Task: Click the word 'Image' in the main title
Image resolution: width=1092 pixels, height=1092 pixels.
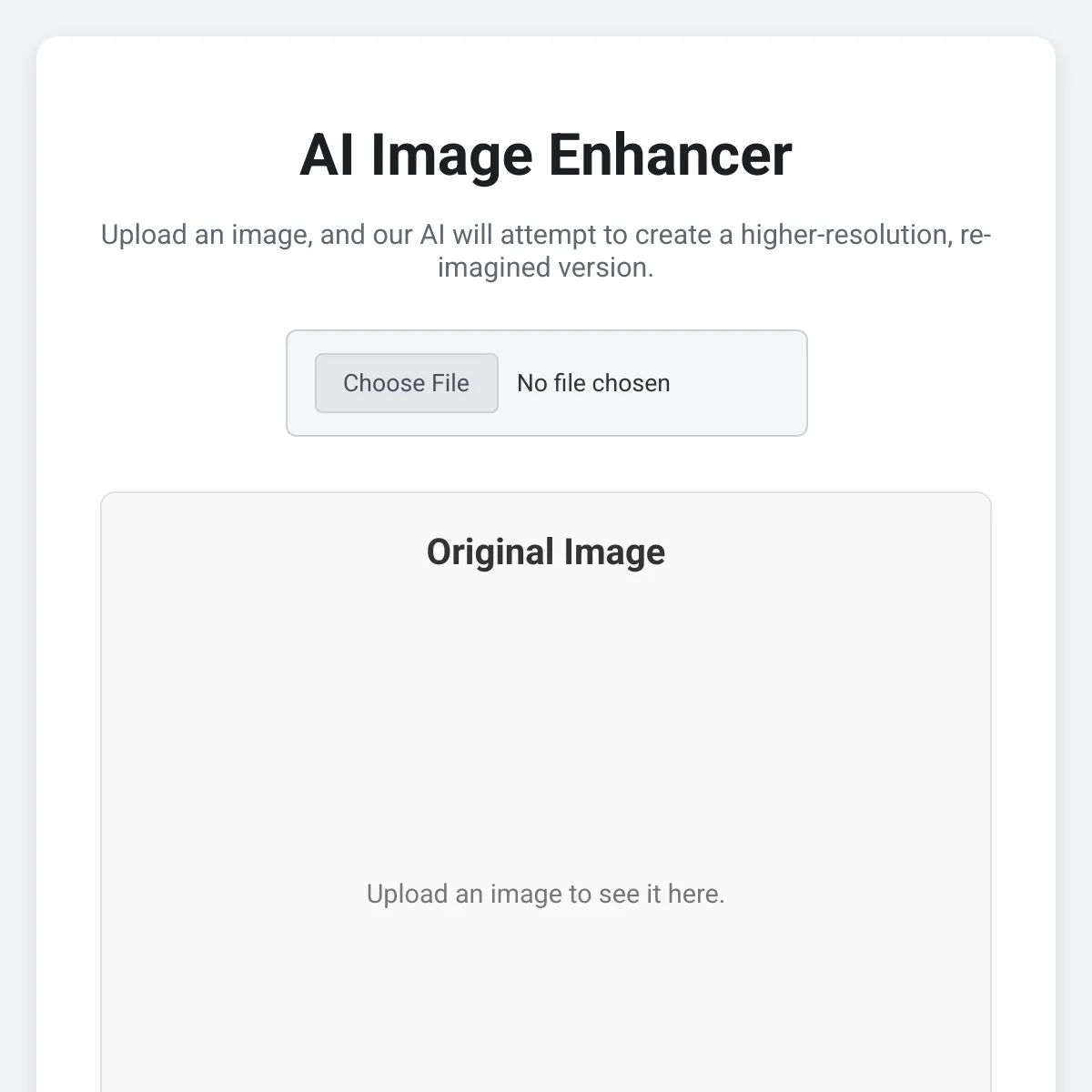Action: 451,155
